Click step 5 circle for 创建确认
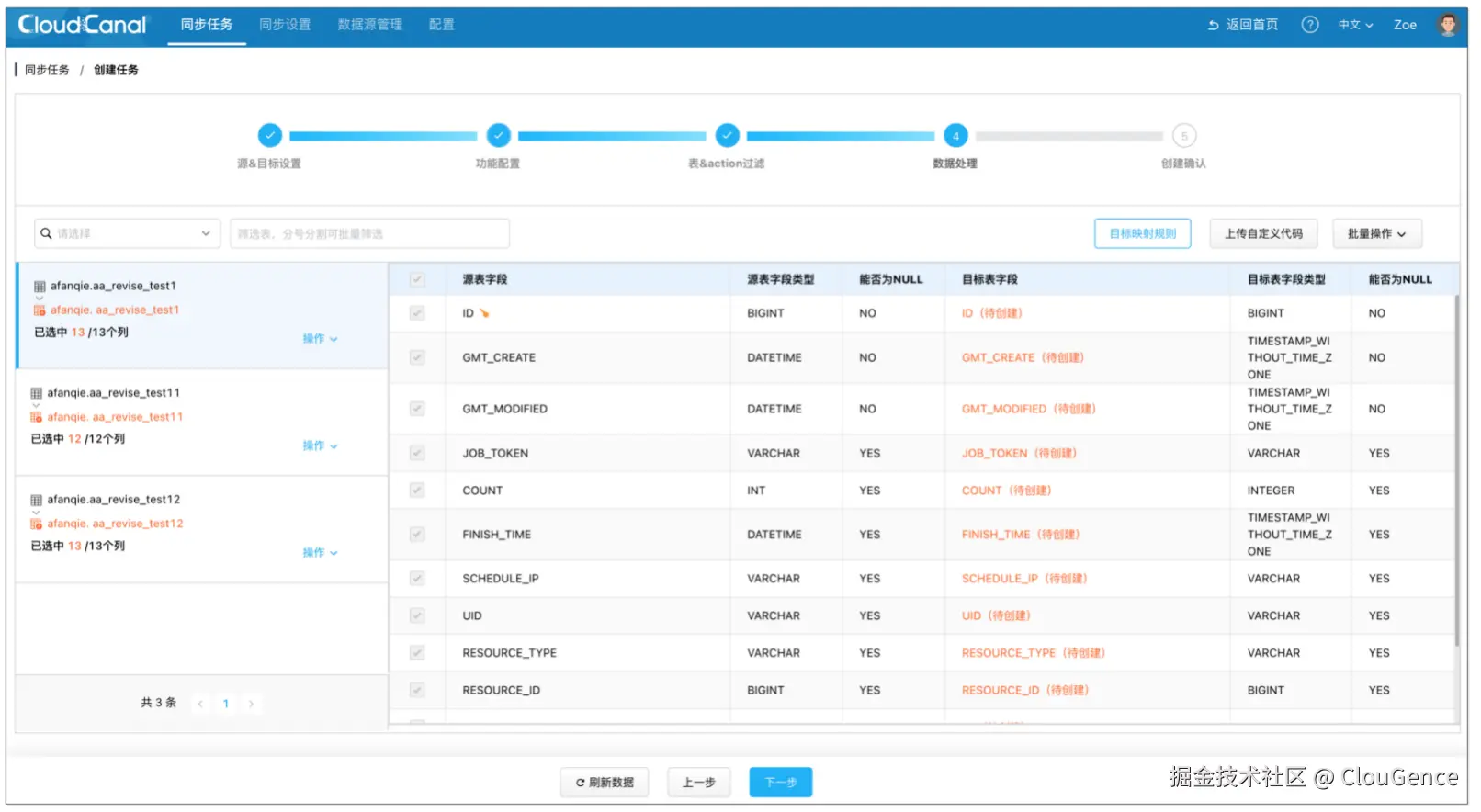The width and height of the screenshot is (1481, 812). [1184, 136]
